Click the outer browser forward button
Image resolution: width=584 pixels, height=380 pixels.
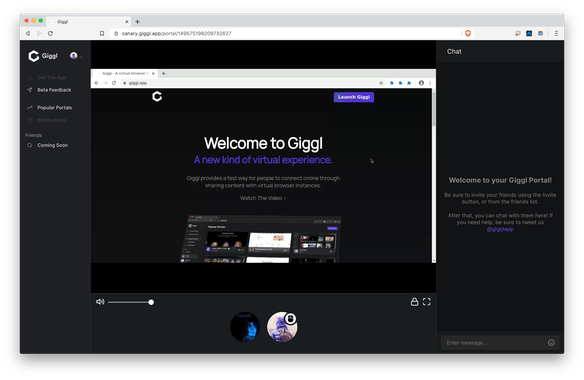point(39,33)
